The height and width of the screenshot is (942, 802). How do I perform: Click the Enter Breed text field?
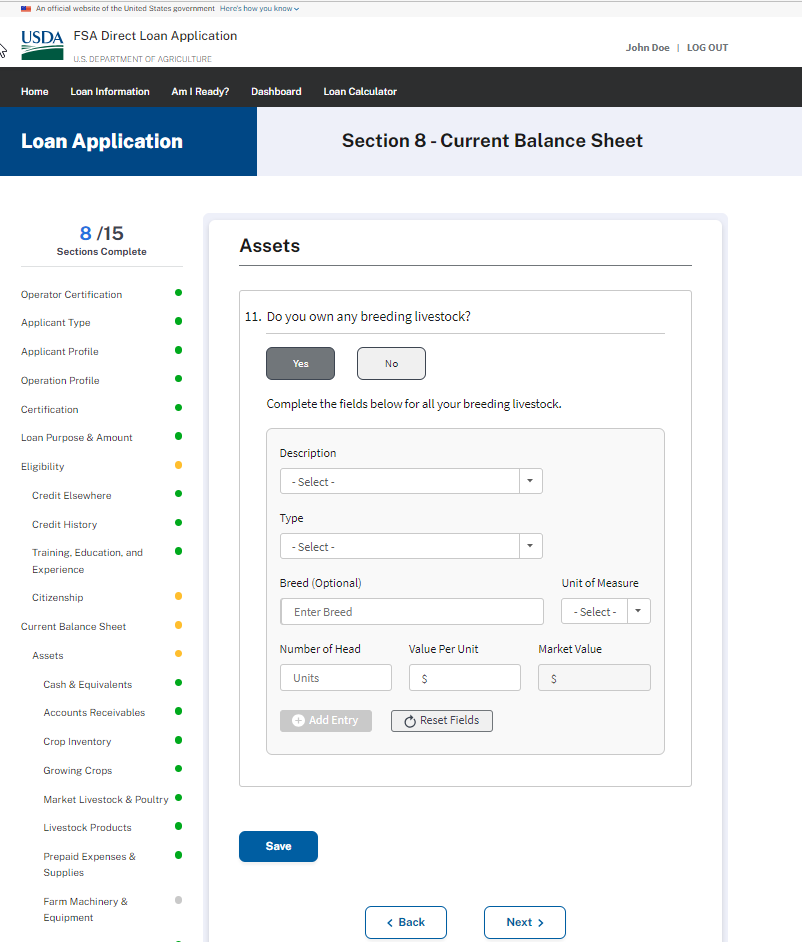point(412,612)
